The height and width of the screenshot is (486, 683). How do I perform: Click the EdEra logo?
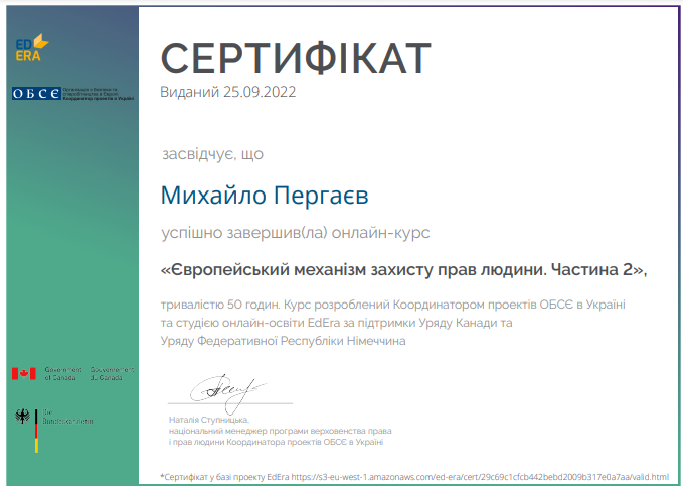coord(32,47)
